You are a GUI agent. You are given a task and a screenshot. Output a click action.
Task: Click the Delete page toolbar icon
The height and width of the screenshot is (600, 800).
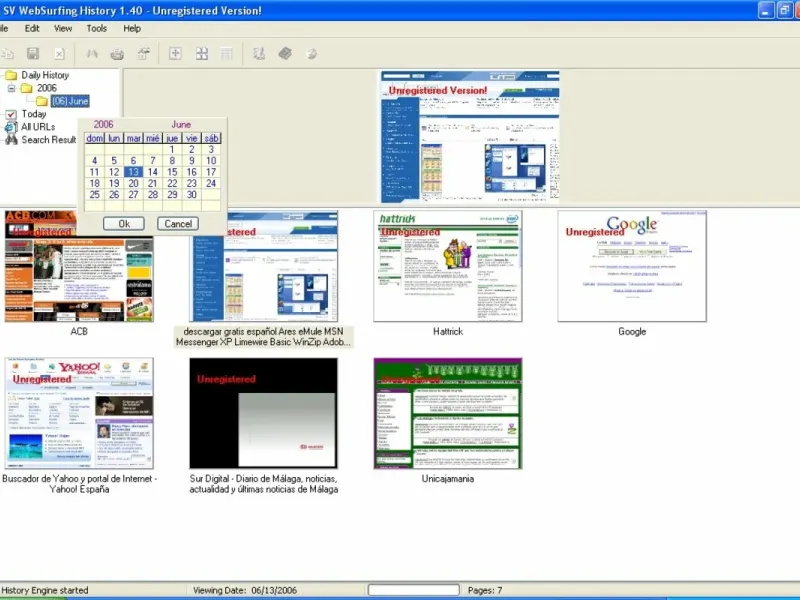click(59, 54)
